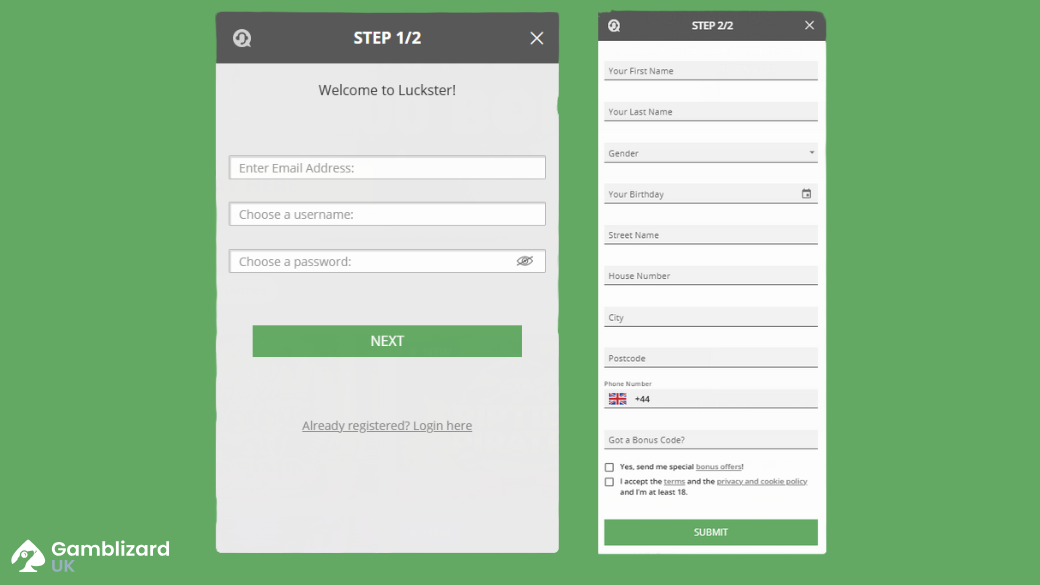Focus the City field

711,317
